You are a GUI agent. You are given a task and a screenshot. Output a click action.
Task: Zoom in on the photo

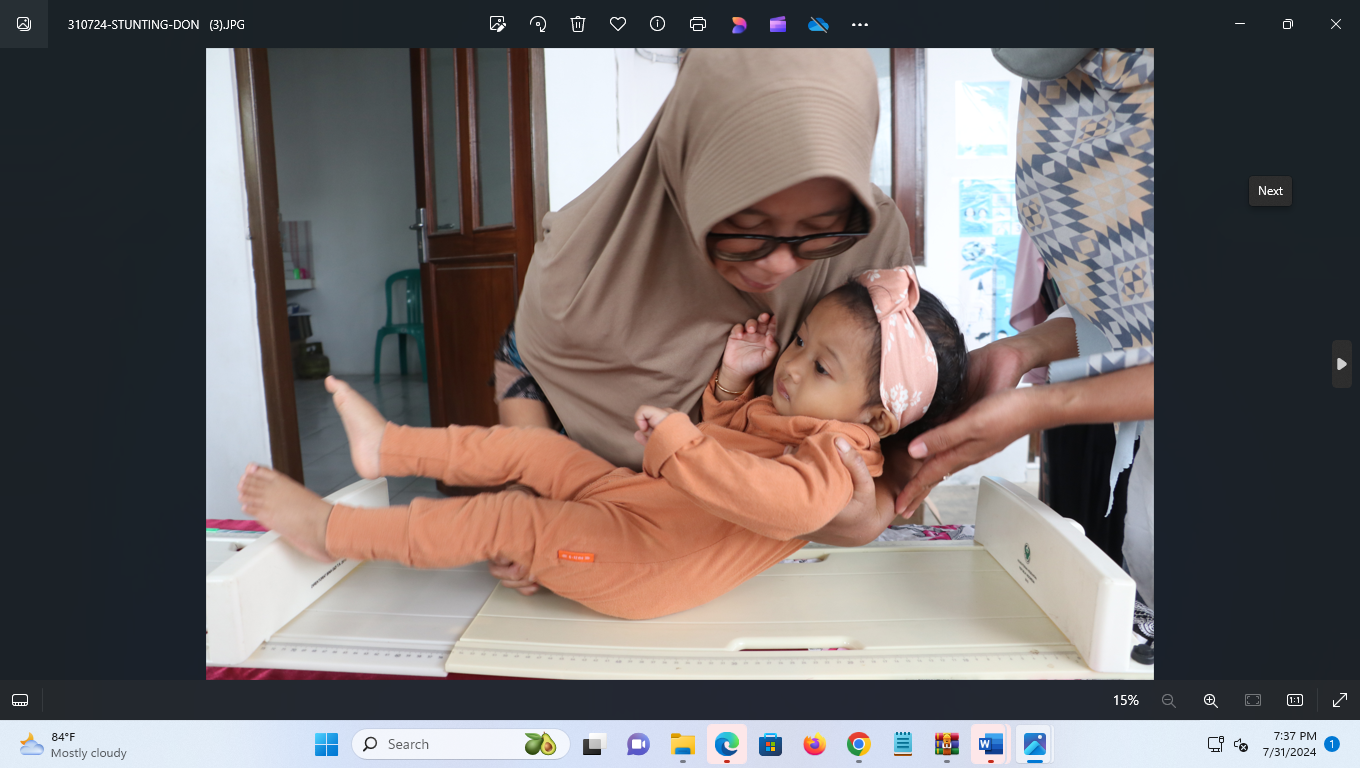1210,700
